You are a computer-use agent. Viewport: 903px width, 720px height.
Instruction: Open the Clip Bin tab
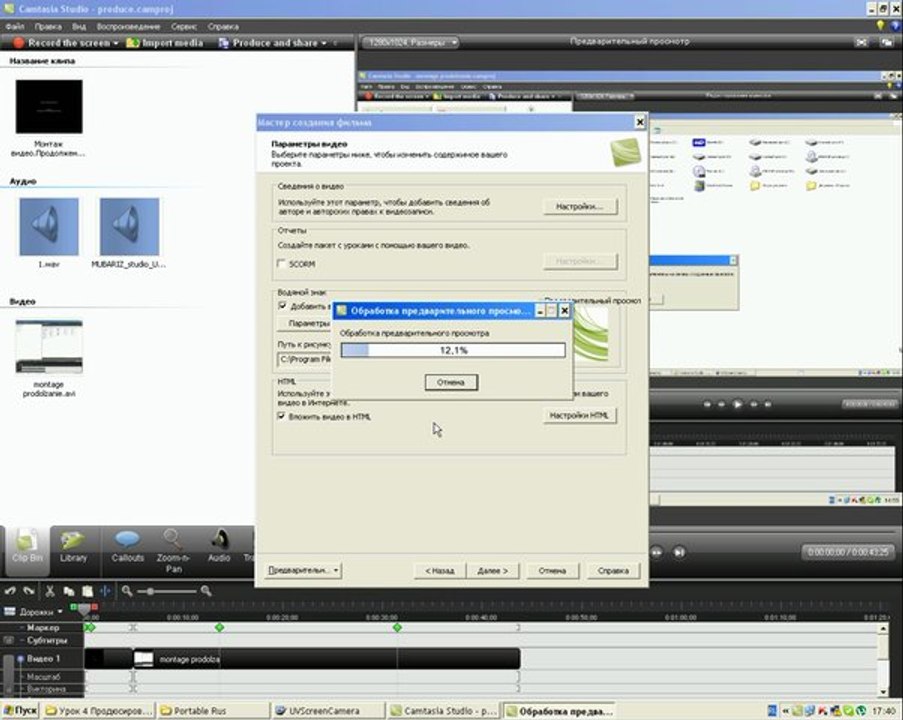[27, 550]
